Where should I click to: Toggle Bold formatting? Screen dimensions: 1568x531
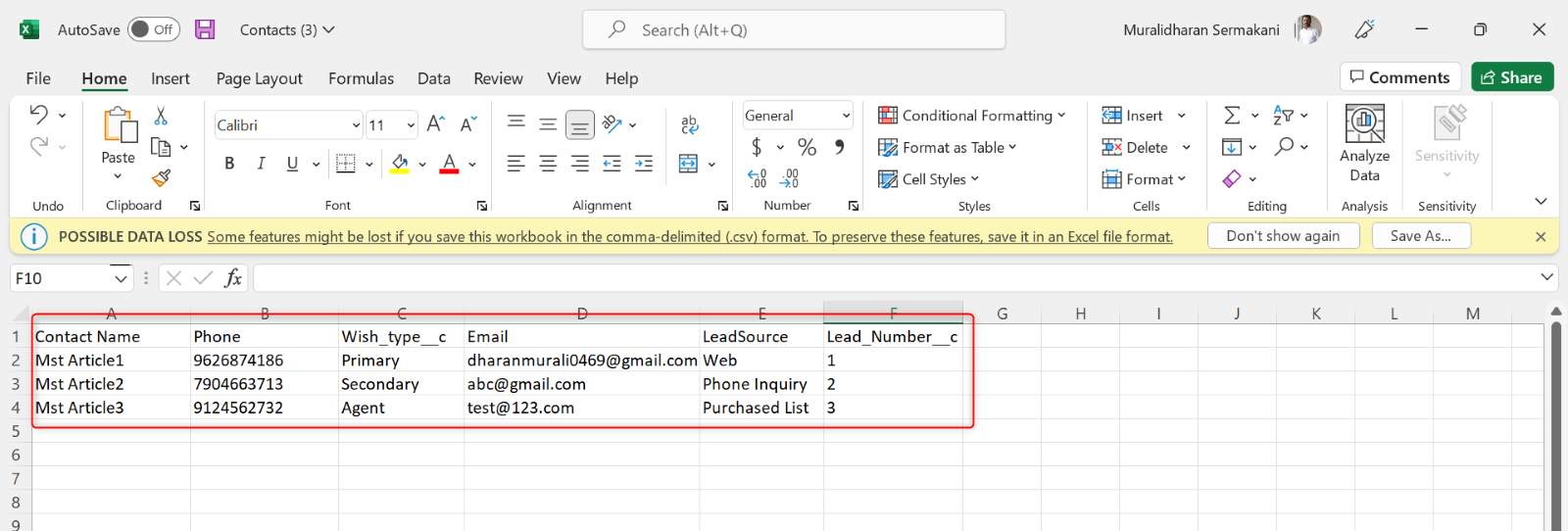(229, 164)
